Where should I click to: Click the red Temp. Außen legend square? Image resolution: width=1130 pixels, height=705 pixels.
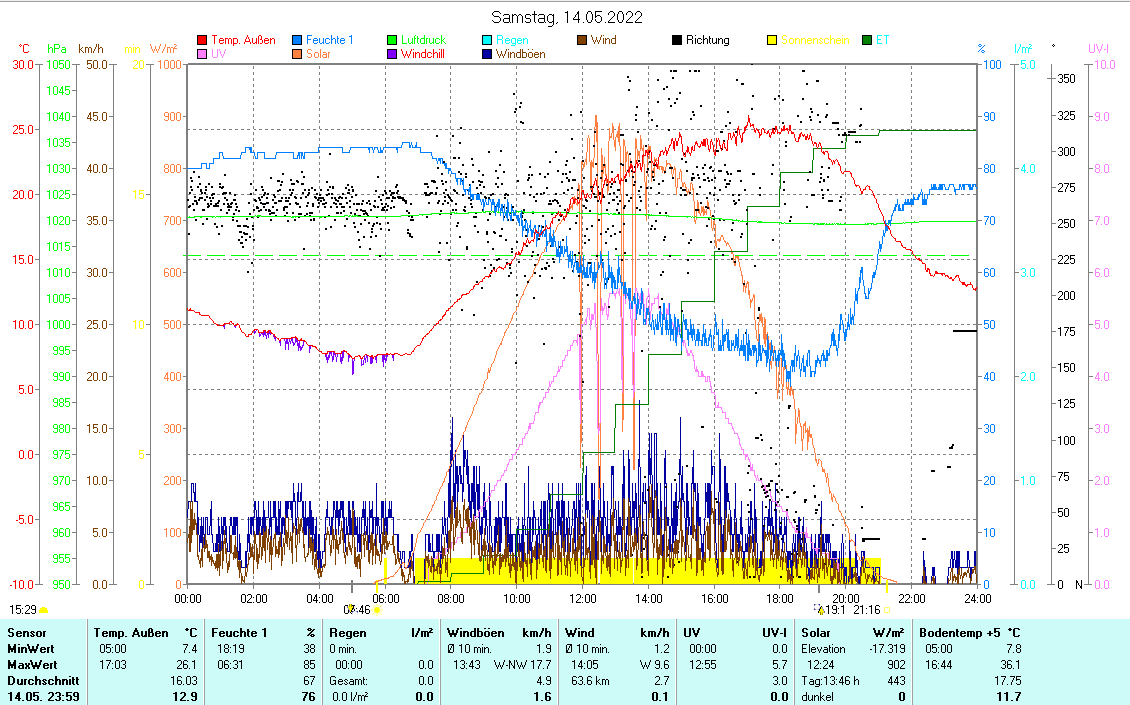tap(203, 41)
